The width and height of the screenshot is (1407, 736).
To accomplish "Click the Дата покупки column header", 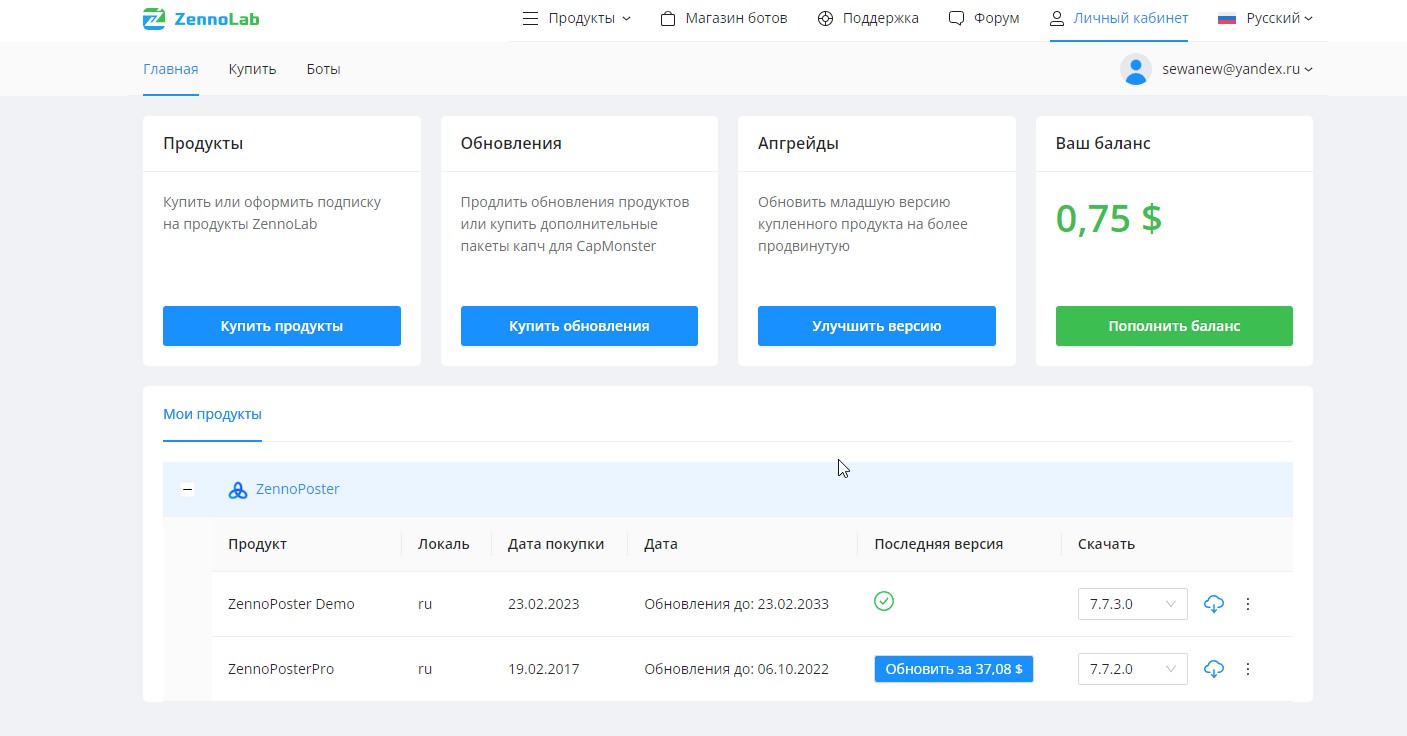I will coord(556,544).
